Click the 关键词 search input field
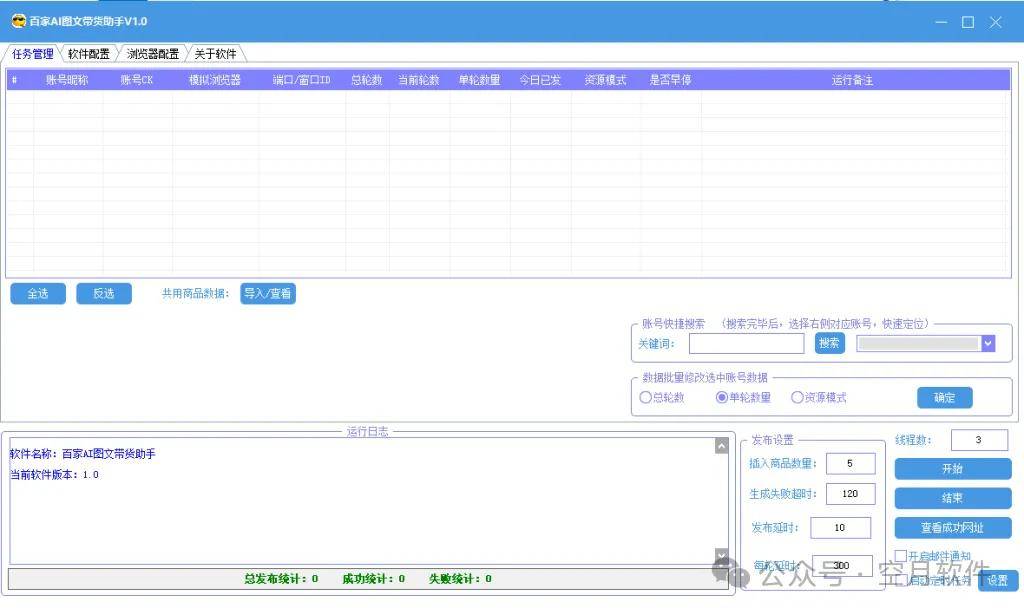Image resolution: width=1024 pixels, height=615 pixels. point(746,343)
